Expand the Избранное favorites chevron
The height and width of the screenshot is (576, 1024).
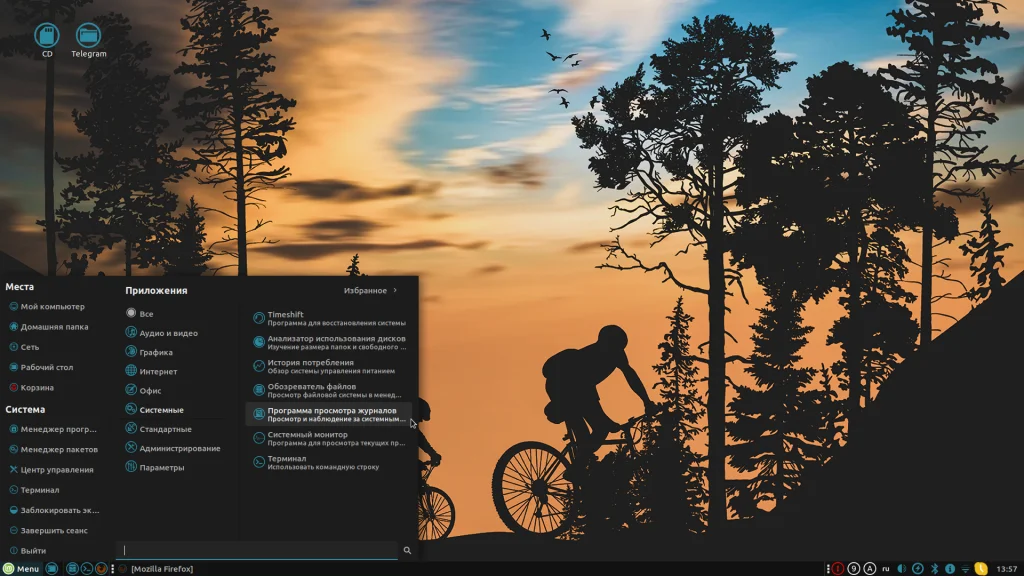395,290
